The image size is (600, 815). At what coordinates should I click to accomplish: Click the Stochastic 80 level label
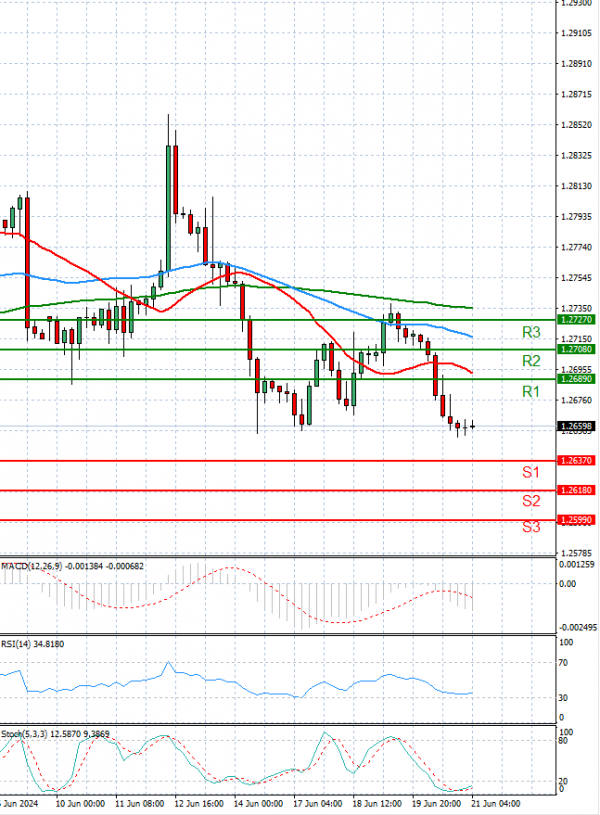click(x=563, y=741)
